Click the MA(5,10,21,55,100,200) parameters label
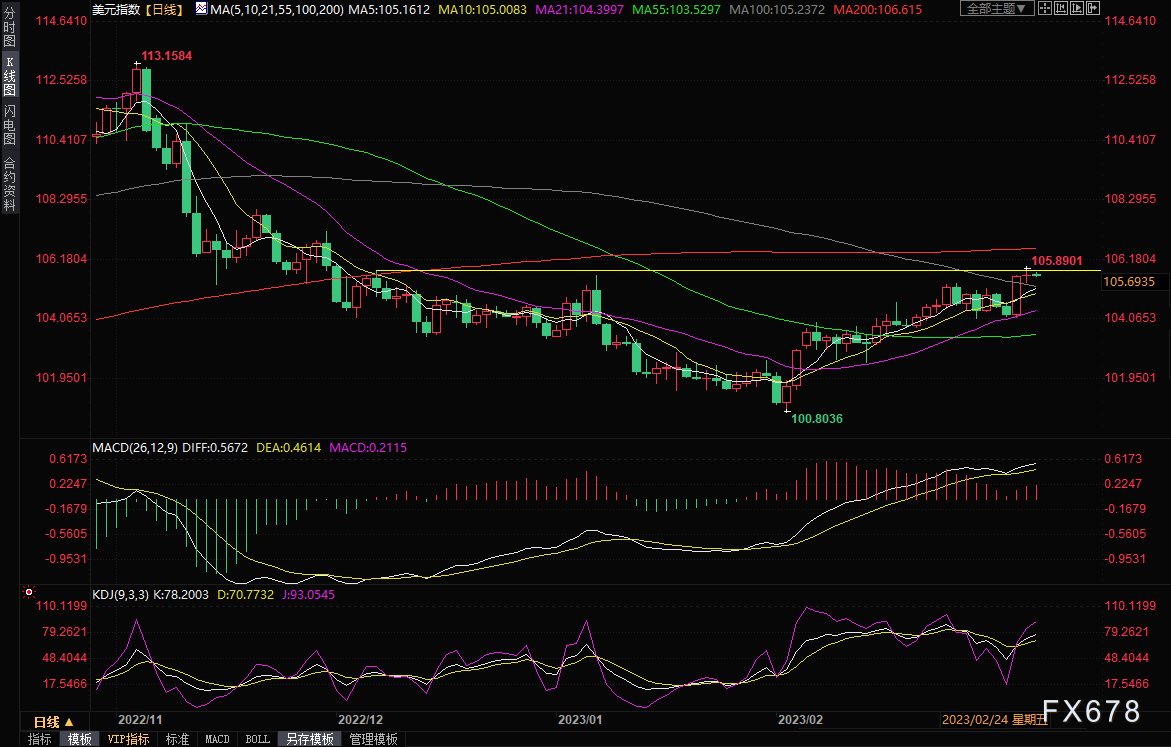 [277, 10]
